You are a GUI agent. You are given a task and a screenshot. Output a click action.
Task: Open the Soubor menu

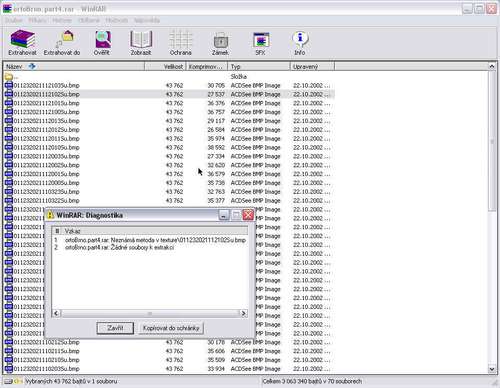click(x=14, y=20)
